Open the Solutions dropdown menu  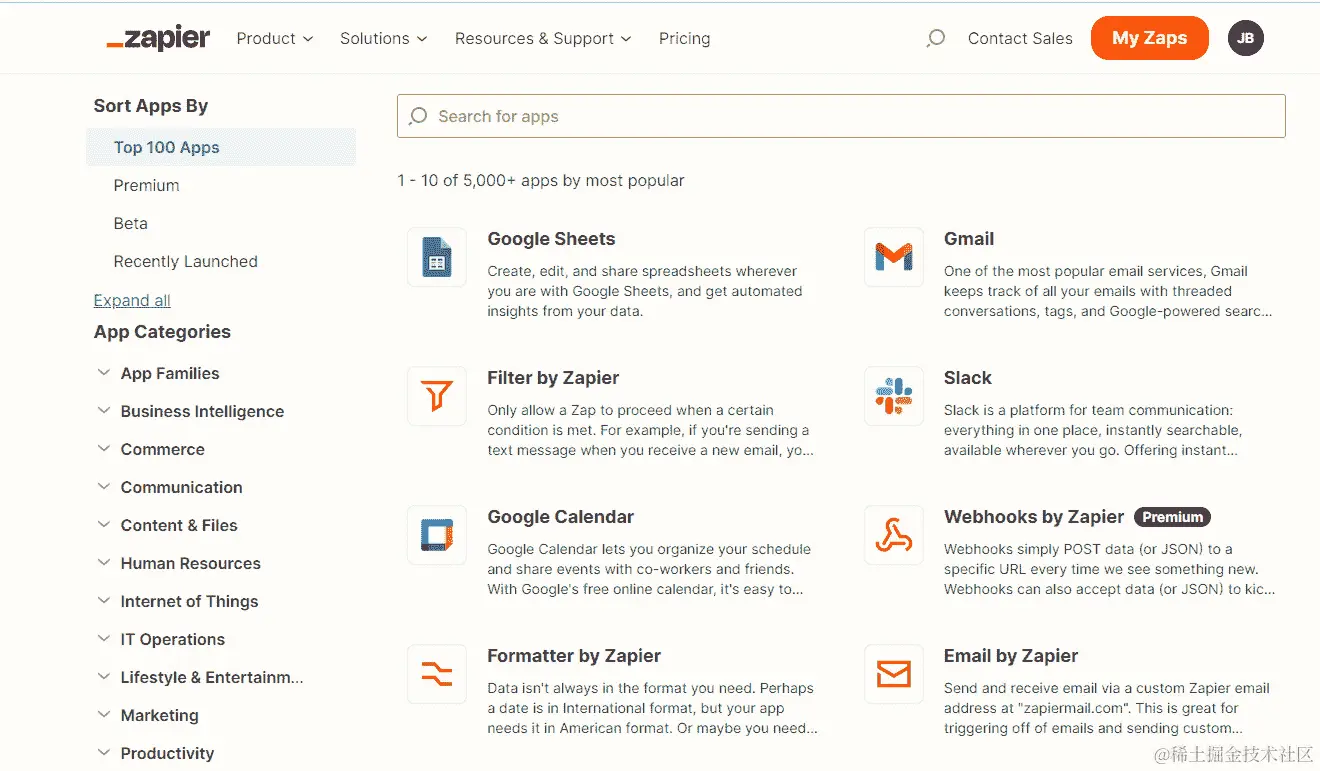point(384,39)
